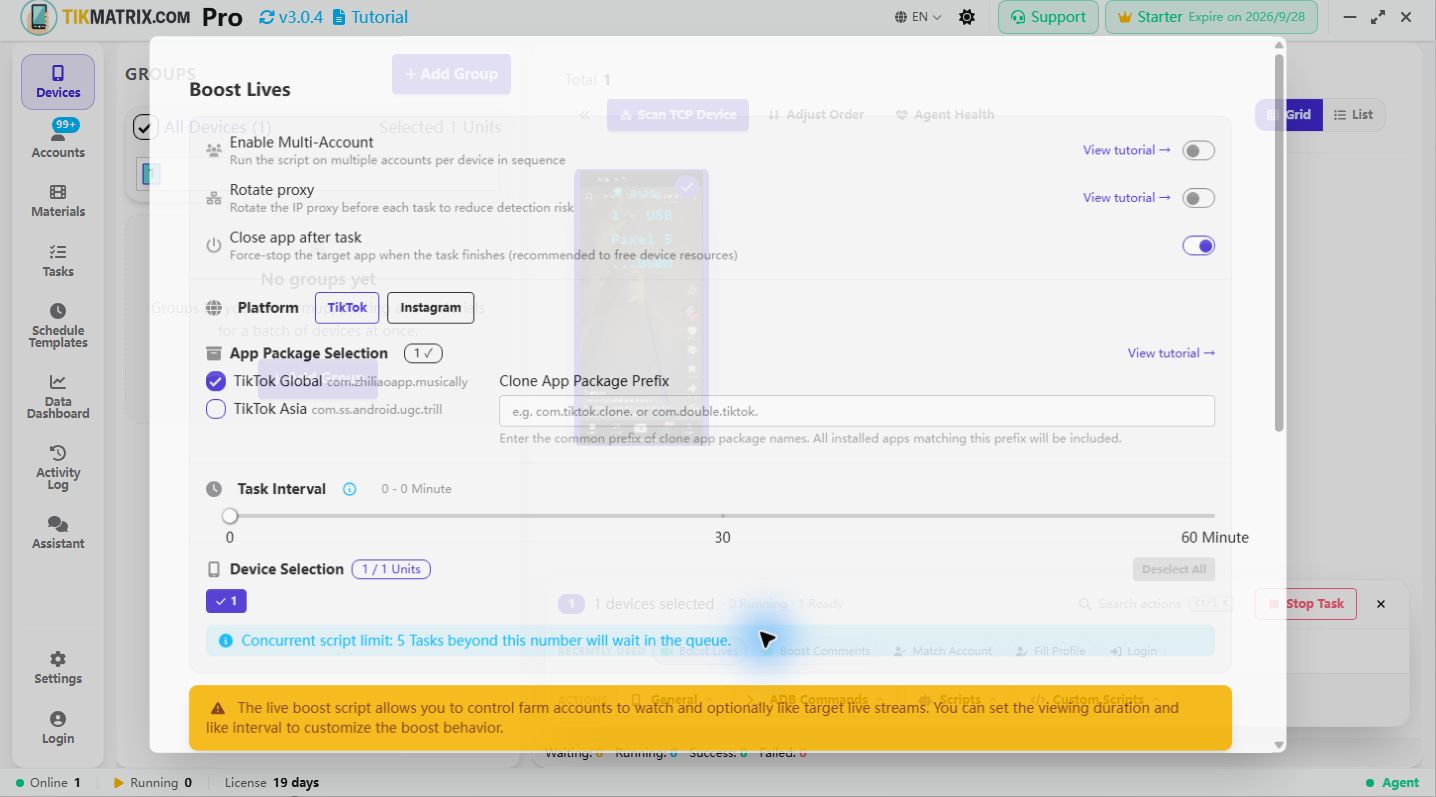
Task: Launch the Assistant chat
Action: 58,533
